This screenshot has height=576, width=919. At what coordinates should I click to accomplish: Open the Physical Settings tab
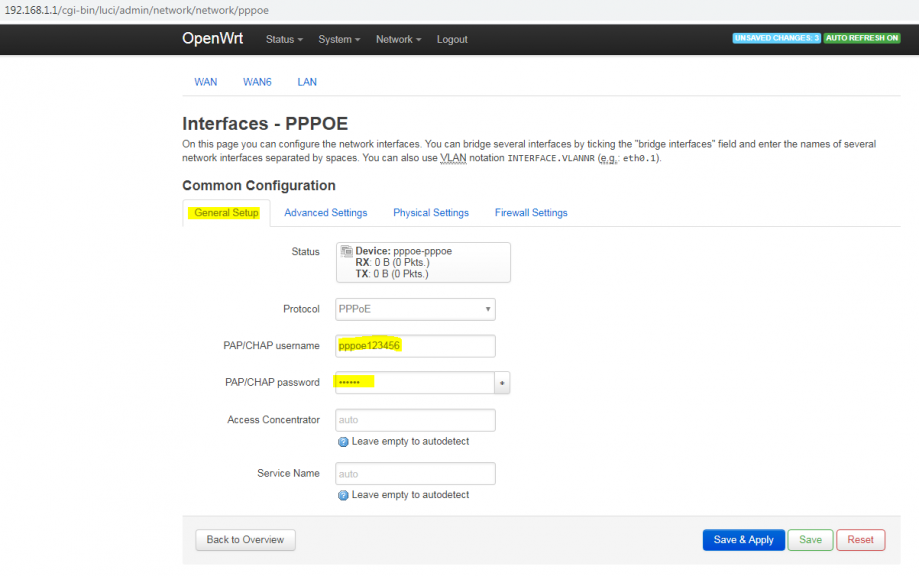click(430, 213)
